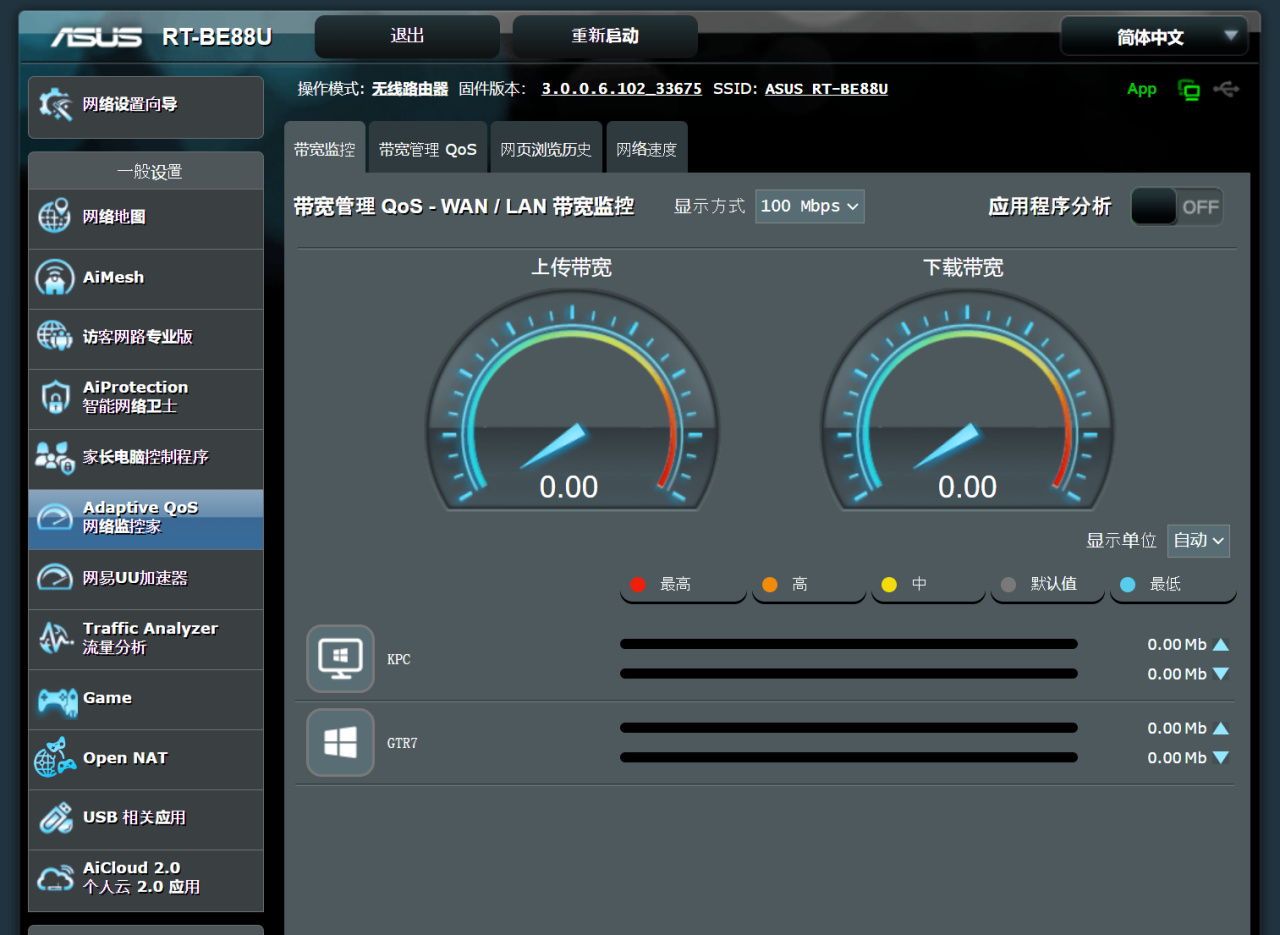Select the orange 高 priority swatch
The height and width of the screenshot is (935, 1280).
coord(770,584)
